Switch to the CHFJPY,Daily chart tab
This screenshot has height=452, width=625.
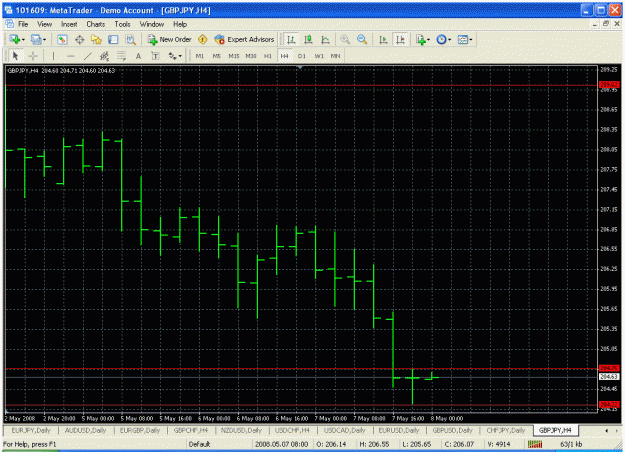click(x=505, y=430)
